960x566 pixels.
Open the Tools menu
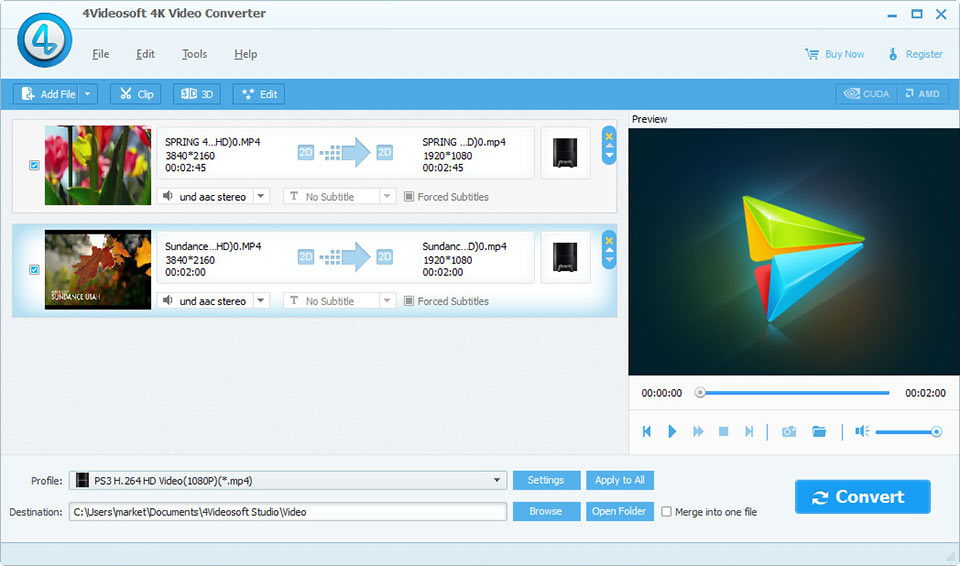[194, 54]
